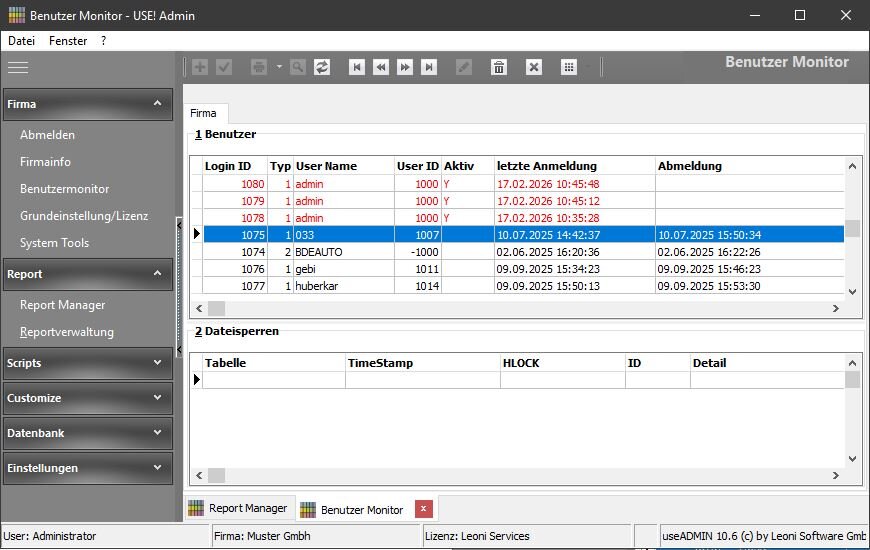This screenshot has height=550, width=870.
Task: Click the refresh icon in the toolbar
Action: coord(322,67)
